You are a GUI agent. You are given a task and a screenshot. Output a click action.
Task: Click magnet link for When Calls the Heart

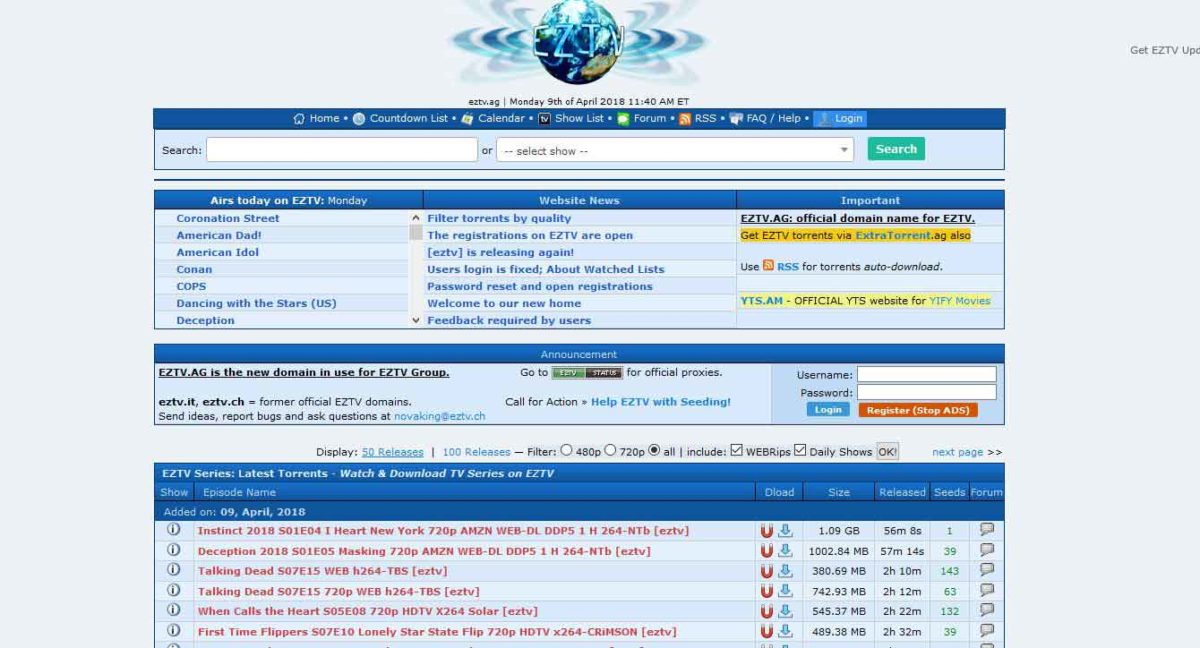coord(767,611)
